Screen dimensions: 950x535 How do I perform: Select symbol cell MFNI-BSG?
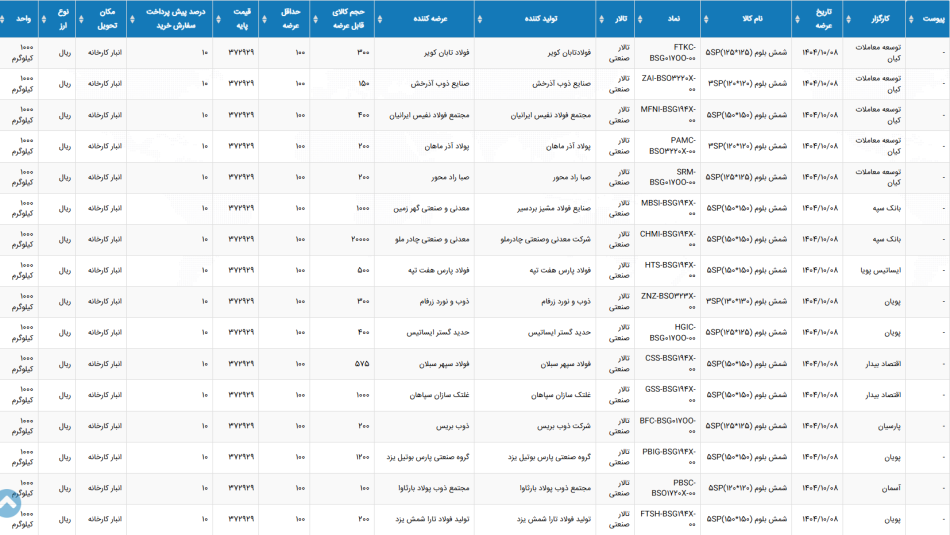click(668, 115)
